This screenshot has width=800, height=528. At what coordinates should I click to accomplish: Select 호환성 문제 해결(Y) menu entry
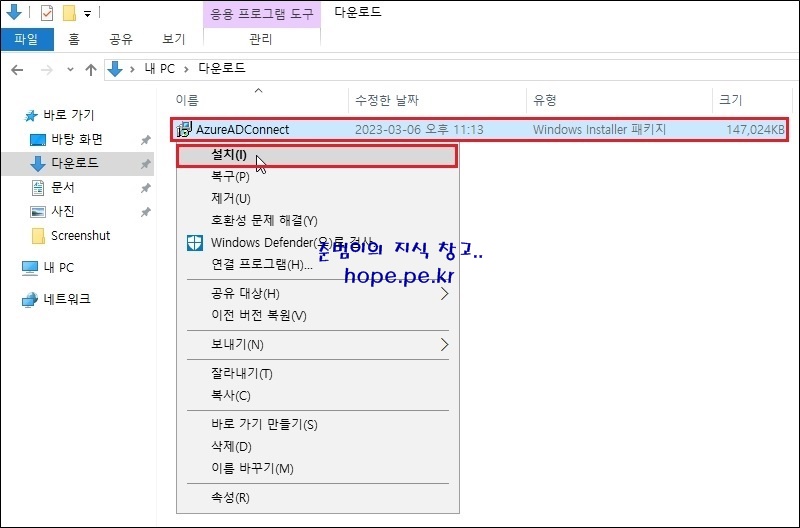pos(317,220)
